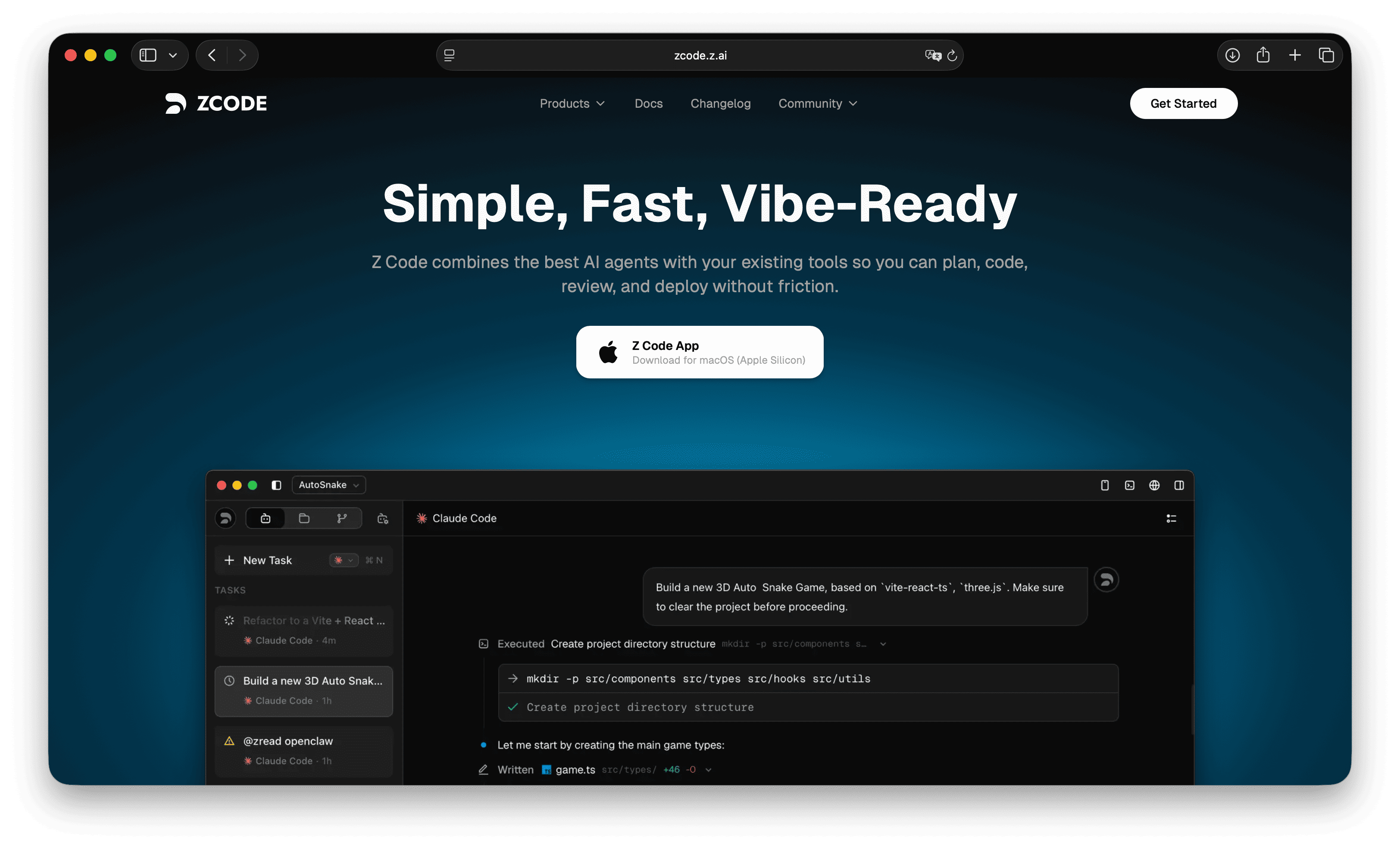Image resolution: width=1400 pixels, height=849 pixels.
Task: Toggle the AutoSnake window's left sidebar
Action: click(x=277, y=485)
